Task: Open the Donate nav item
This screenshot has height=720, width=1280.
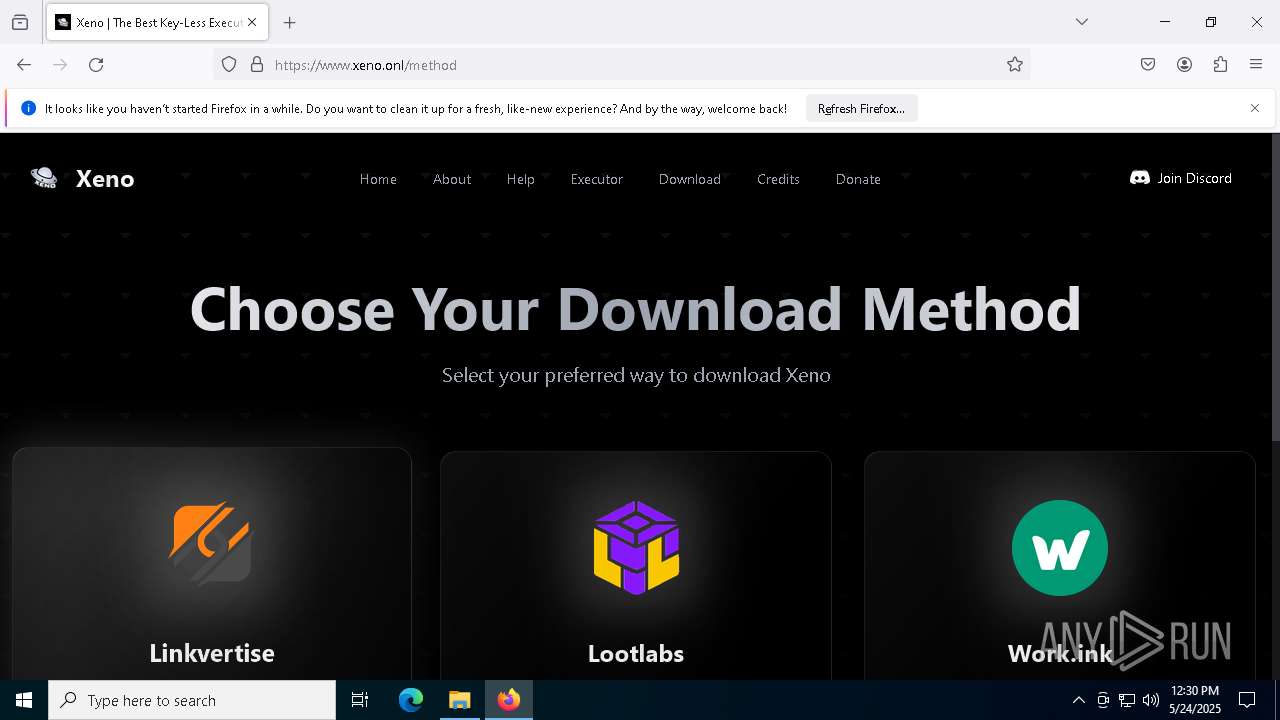Action: point(858,179)
